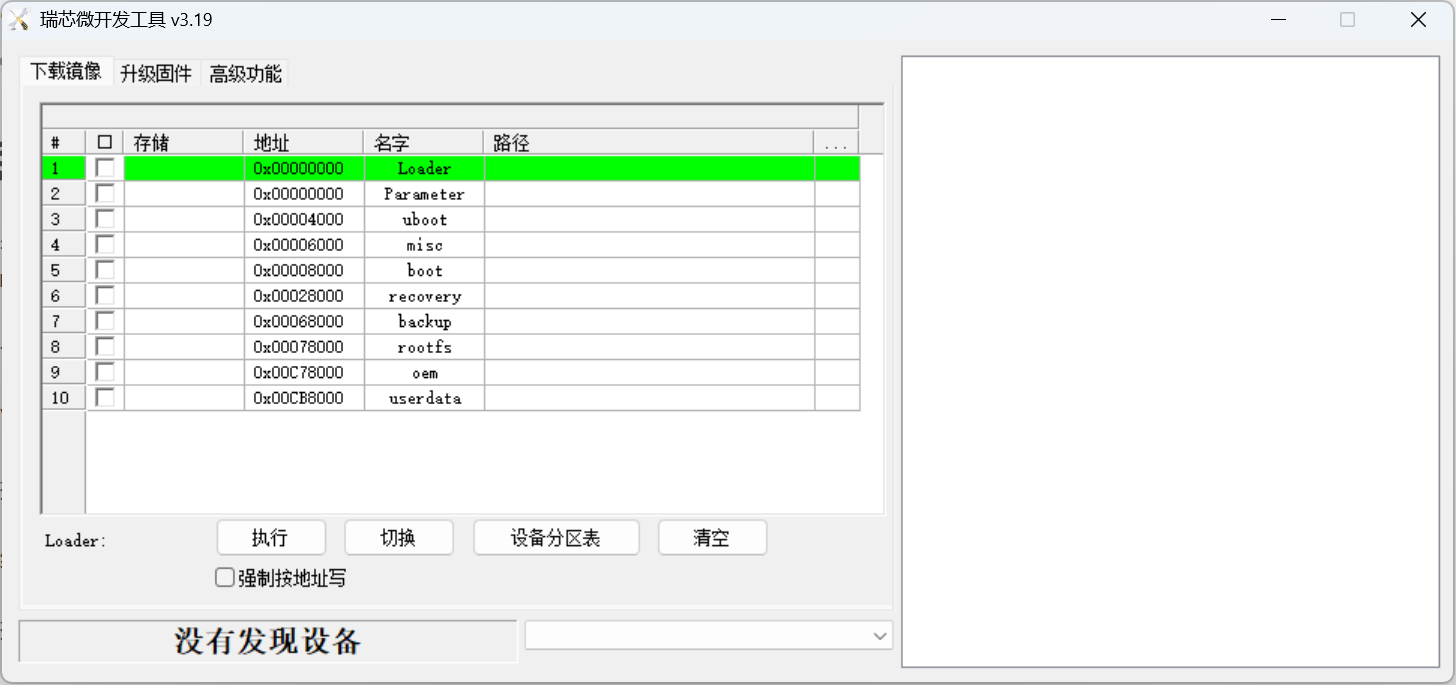Enable the oem row checkbox

105,372
